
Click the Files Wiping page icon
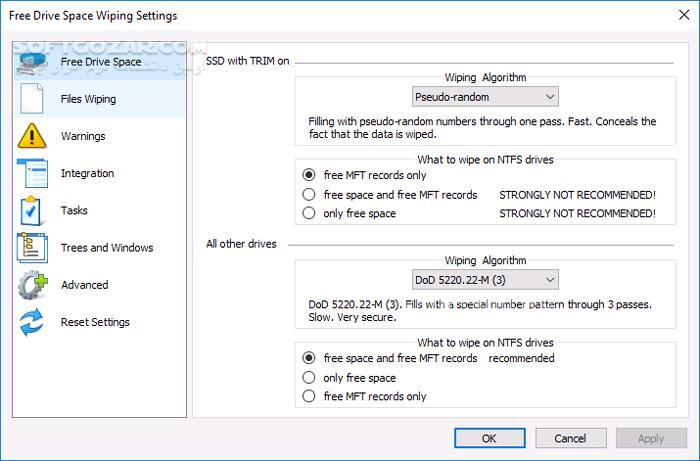32,99
